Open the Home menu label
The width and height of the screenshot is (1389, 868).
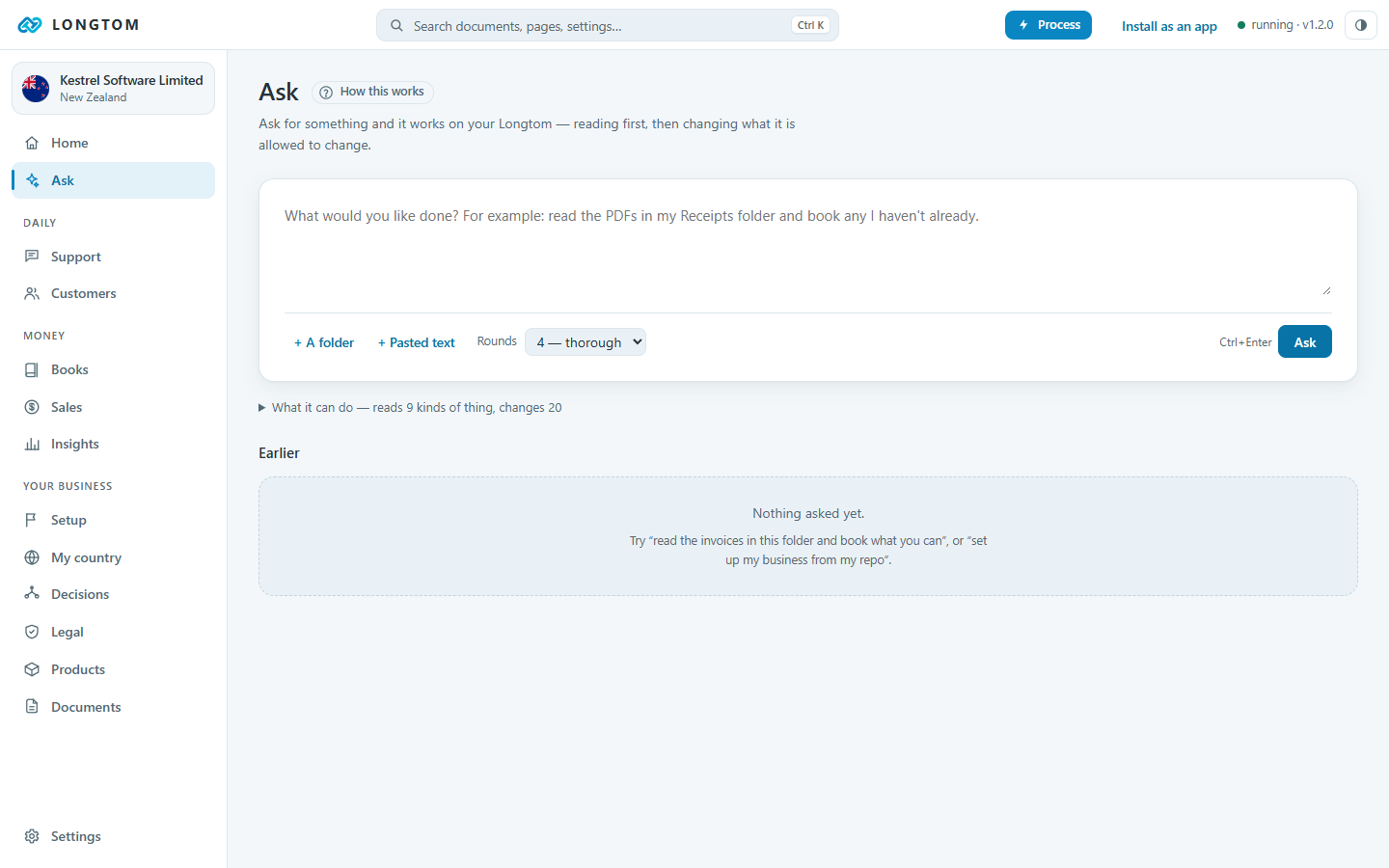tap(69, 143)
